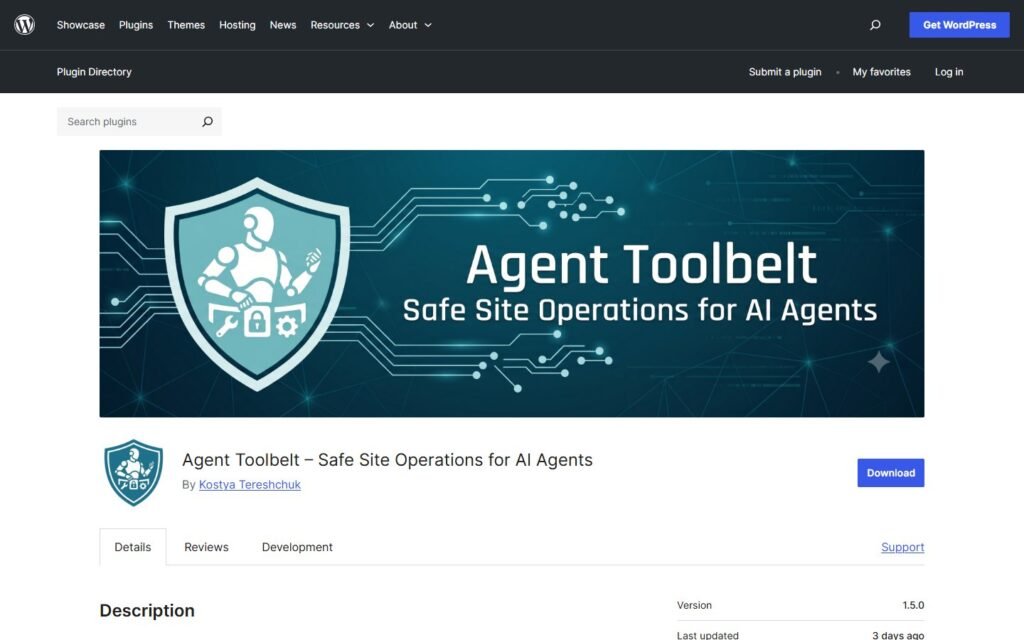Image resolution: width=1024 pixels, height=640 pixels.
Task: Open the Plugin Directory link
Action: click(94, 72)
